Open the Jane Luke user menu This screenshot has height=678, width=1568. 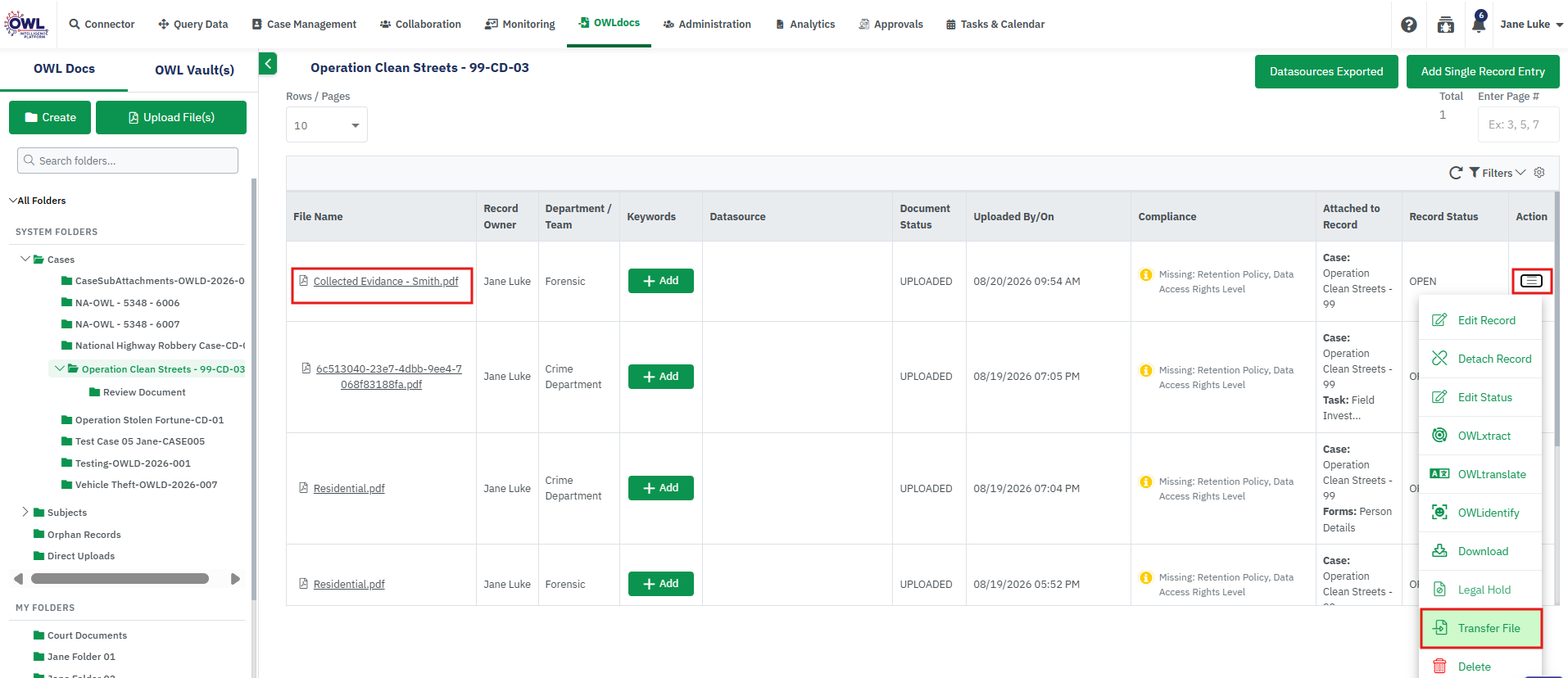click(1531, 25)
